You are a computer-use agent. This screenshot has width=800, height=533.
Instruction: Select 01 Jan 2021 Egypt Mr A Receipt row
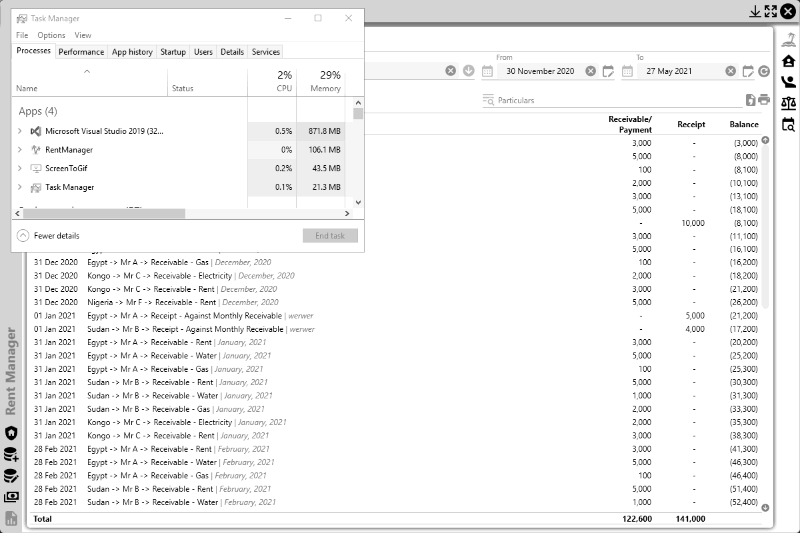(x=395, y=316)
